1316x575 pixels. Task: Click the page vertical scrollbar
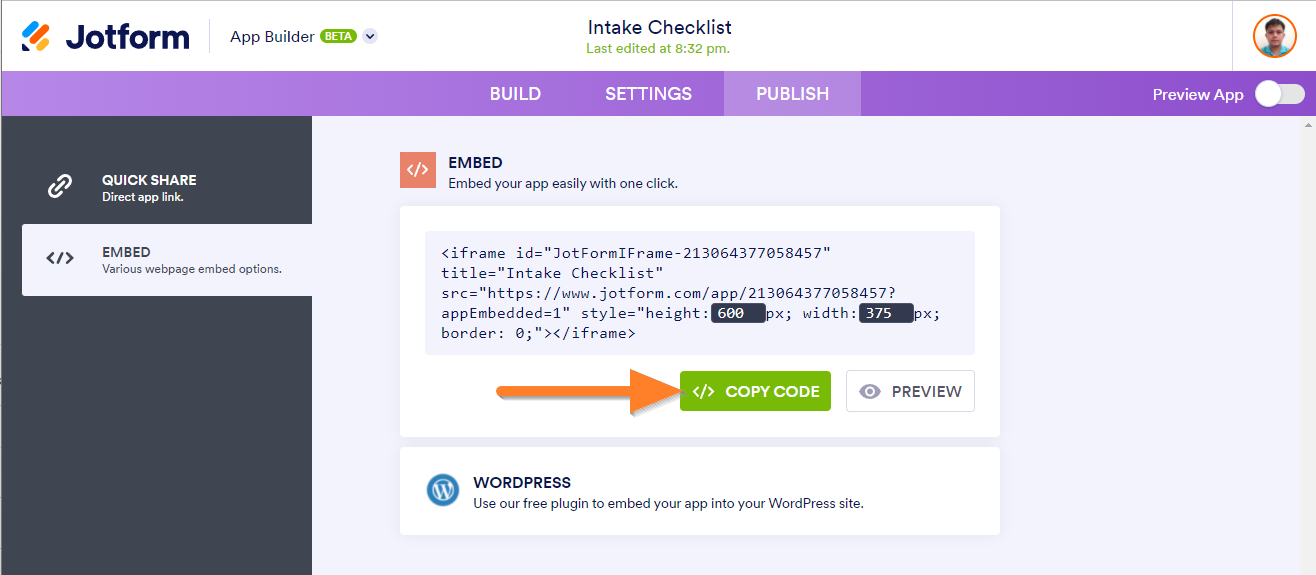[x=1310, y=345]
